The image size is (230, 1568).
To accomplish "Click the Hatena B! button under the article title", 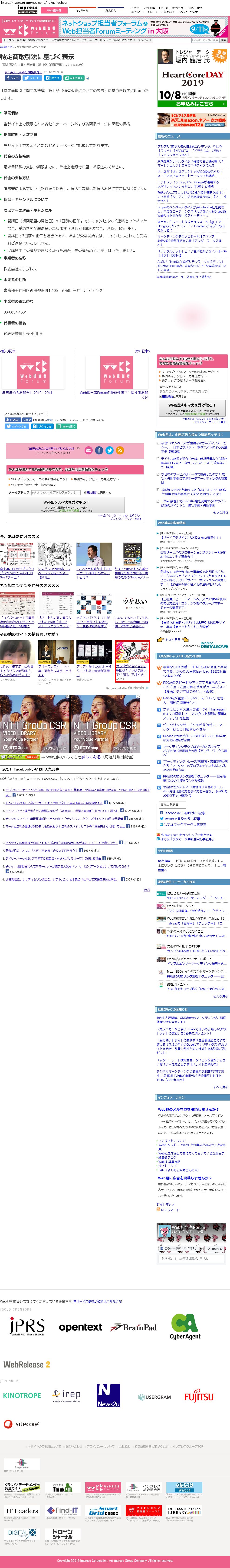I will coord(53,78).
